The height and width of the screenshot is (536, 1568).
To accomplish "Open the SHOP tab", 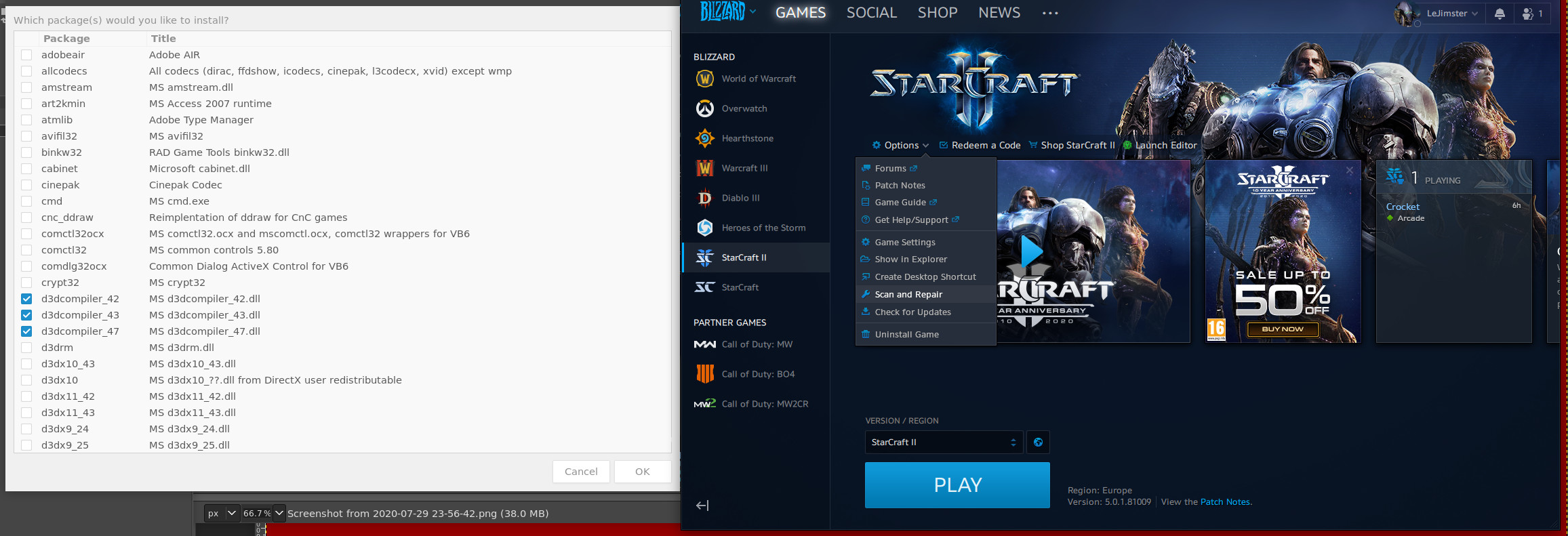I will tap(938, 13).
